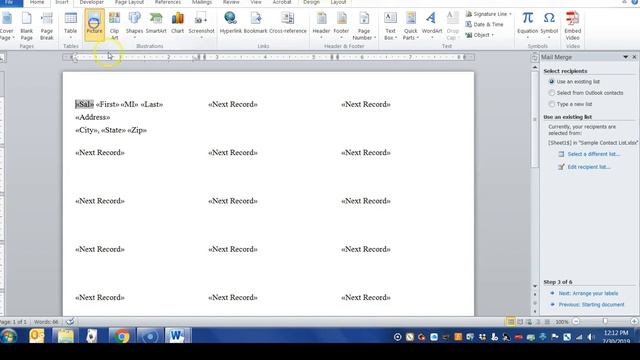The width and height of the screenshot is (640, 360).
Task: Open the File tab
Action: pos(9,2)
